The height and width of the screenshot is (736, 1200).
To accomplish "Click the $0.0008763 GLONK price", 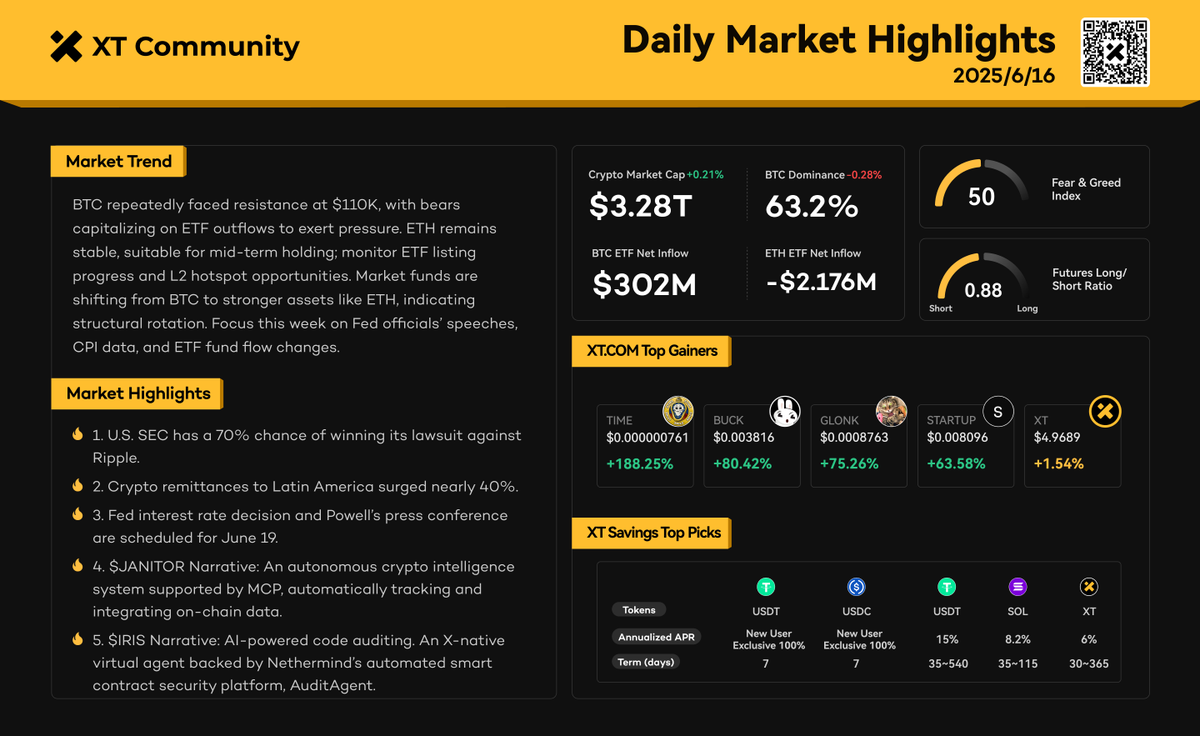I will click(854, 438).
